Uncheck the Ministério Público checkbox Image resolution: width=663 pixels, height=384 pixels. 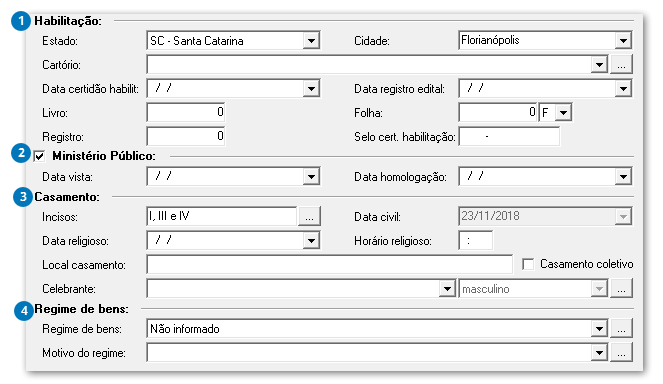[40, 156]
